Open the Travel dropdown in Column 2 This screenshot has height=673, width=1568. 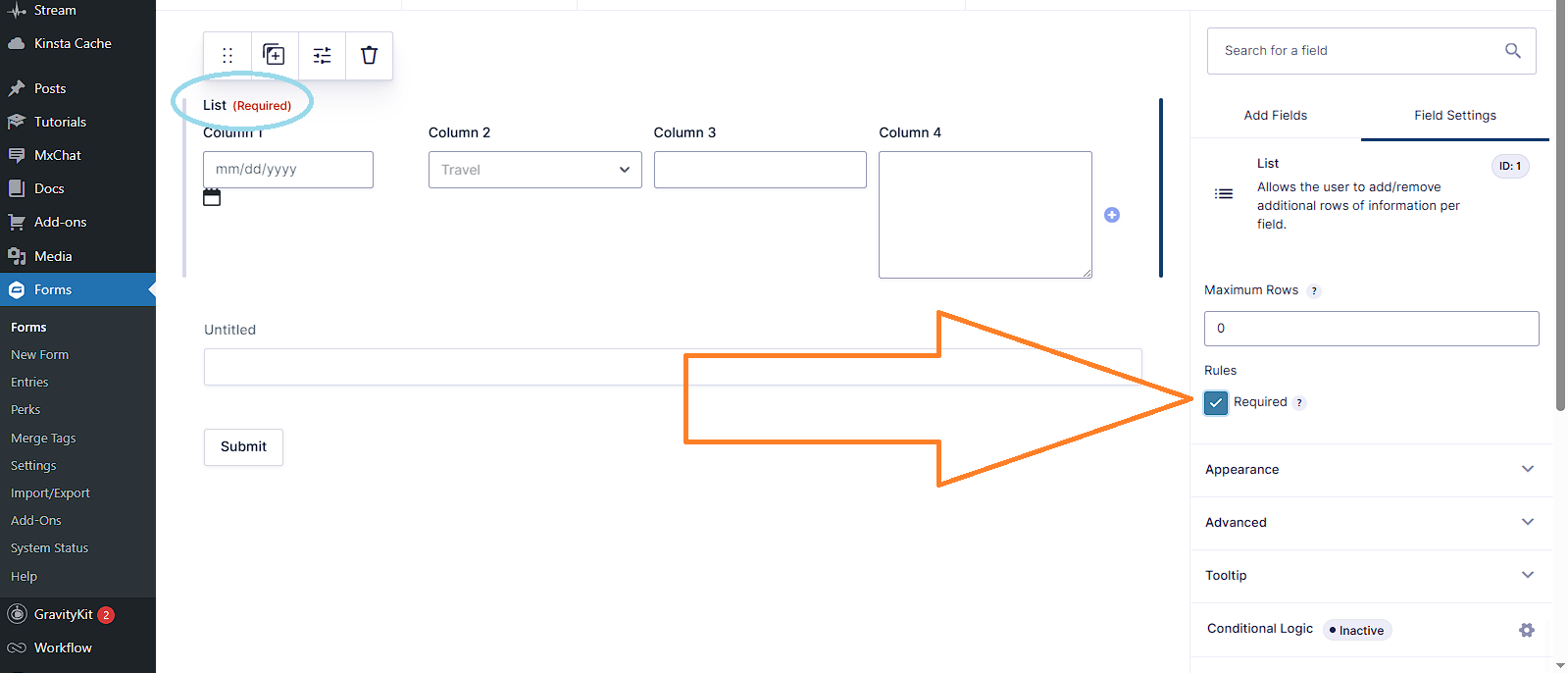[x=534, y=169]
